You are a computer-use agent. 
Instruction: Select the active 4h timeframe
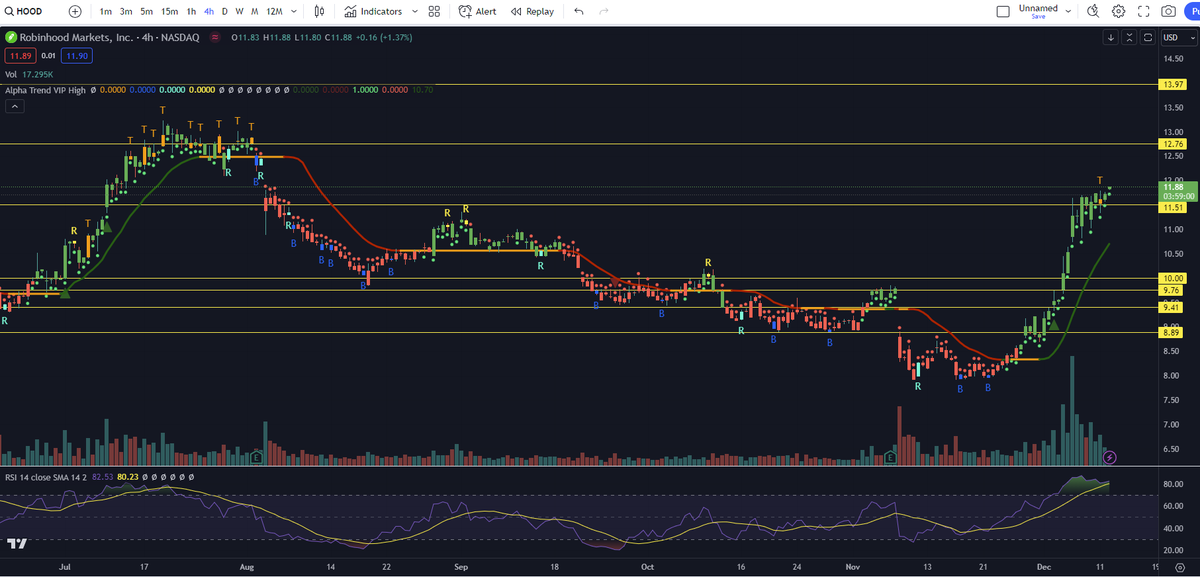pyautogui.click(x=208, y=12)
